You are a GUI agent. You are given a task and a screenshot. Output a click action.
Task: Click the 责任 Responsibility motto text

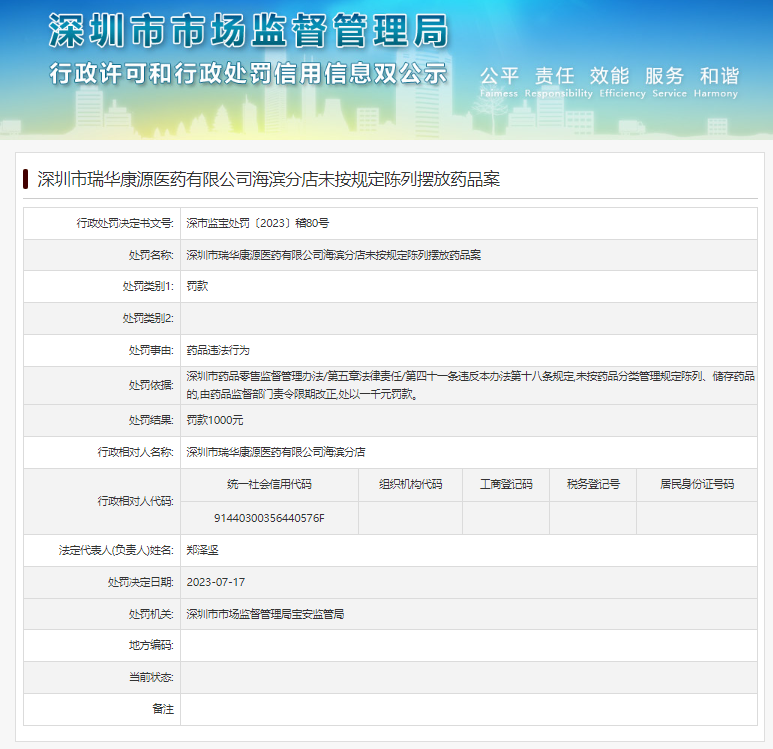pyautogui.click(x=559, y=82)
